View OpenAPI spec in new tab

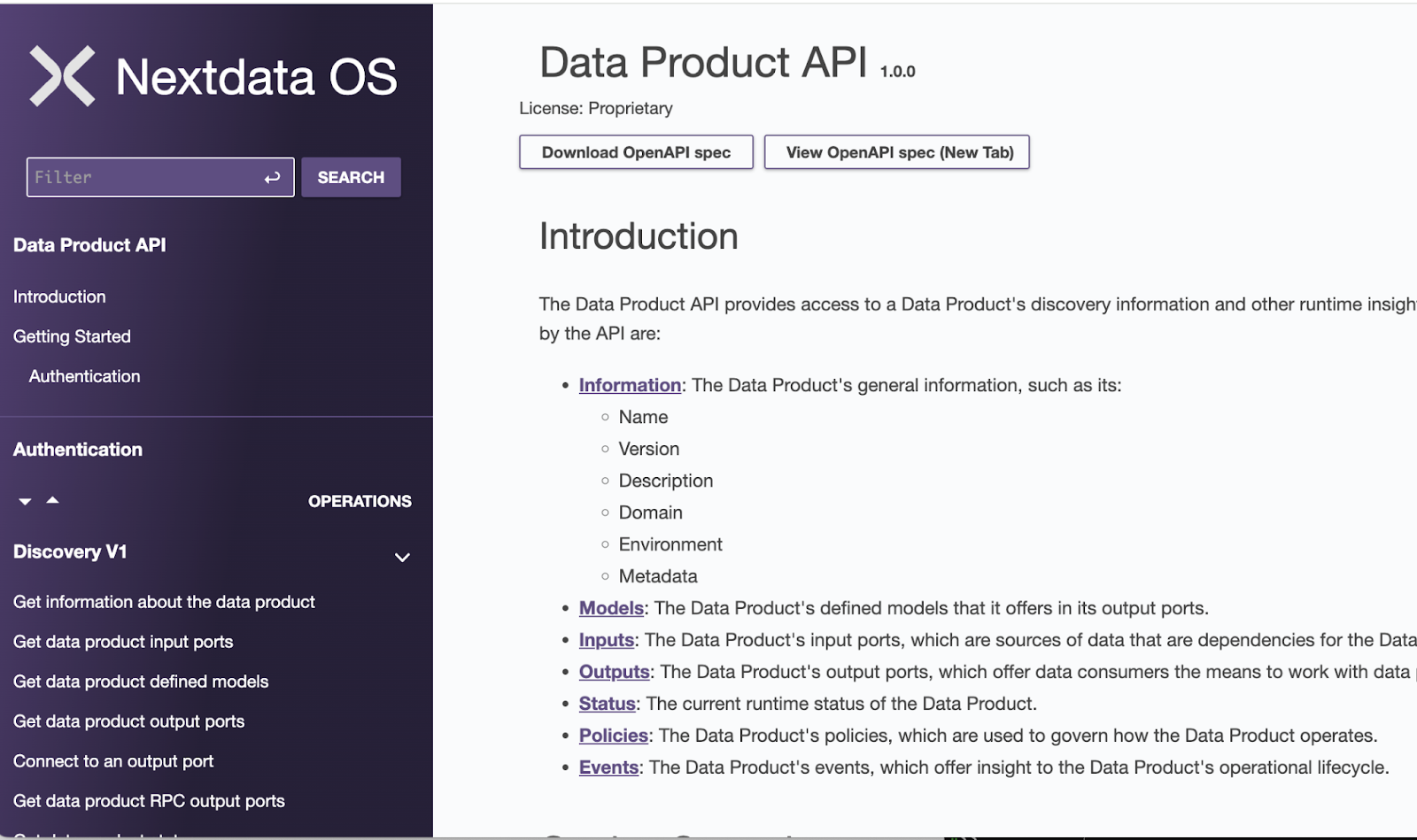897,152
